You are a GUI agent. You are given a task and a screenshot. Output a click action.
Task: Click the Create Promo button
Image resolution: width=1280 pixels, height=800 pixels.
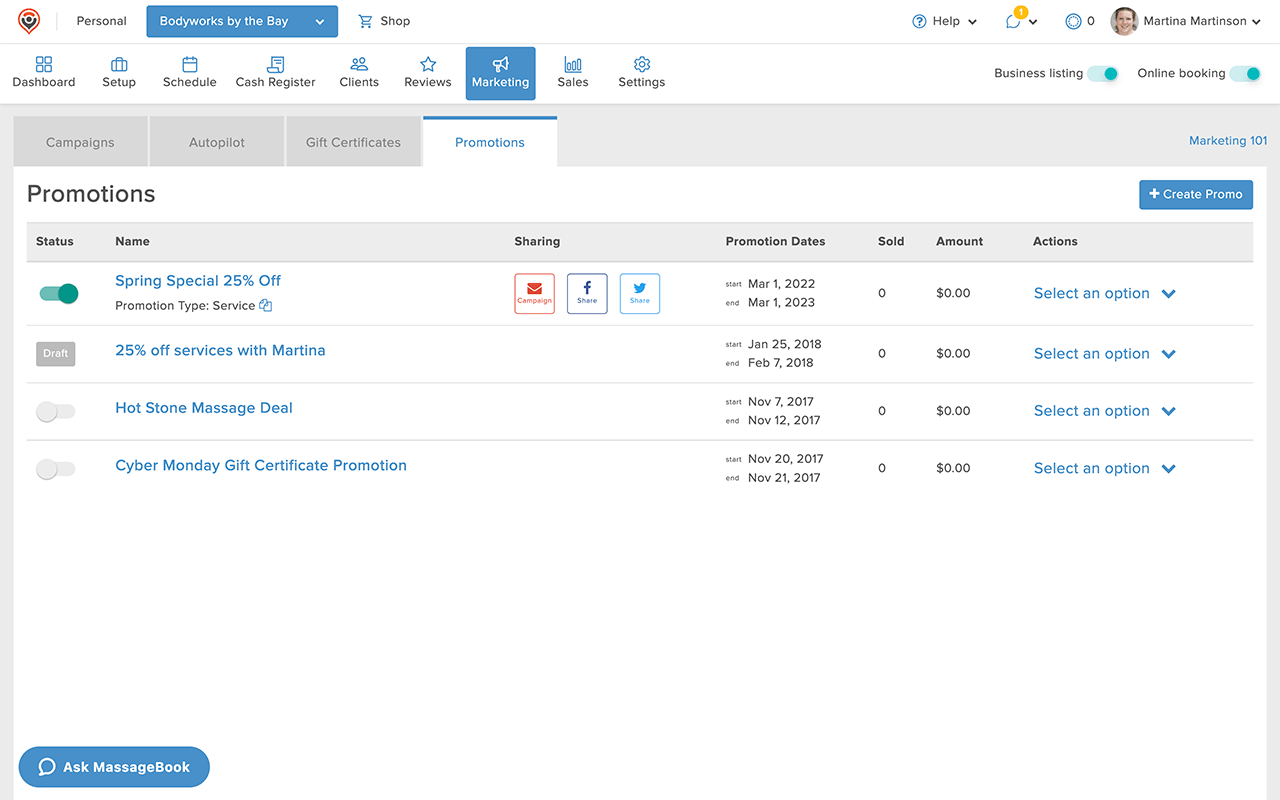point(1195,194)
